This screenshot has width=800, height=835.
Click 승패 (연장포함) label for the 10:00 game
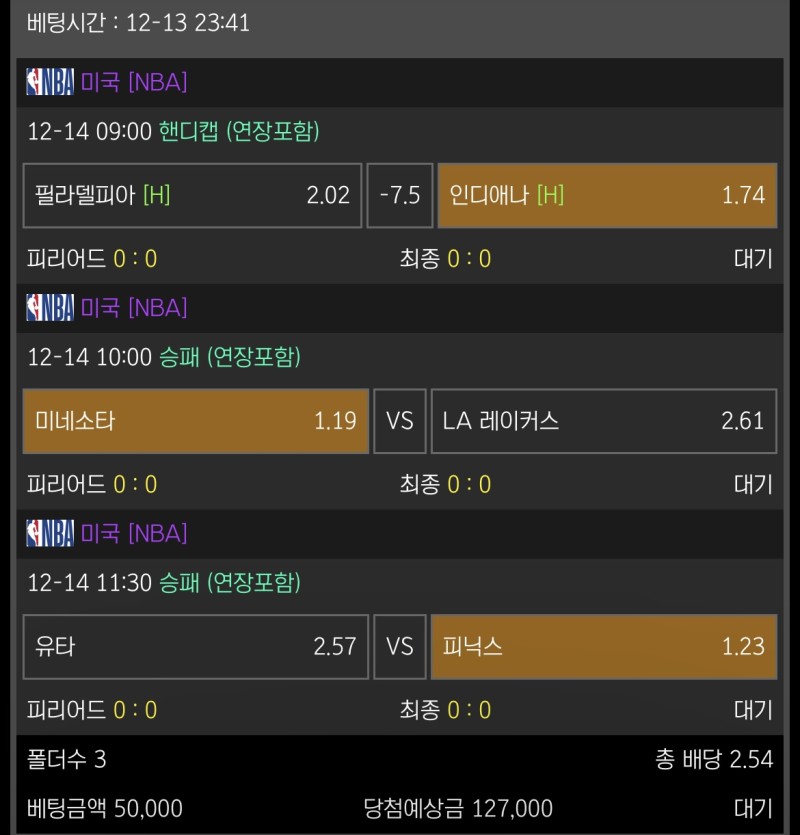(x=229, y=357)
